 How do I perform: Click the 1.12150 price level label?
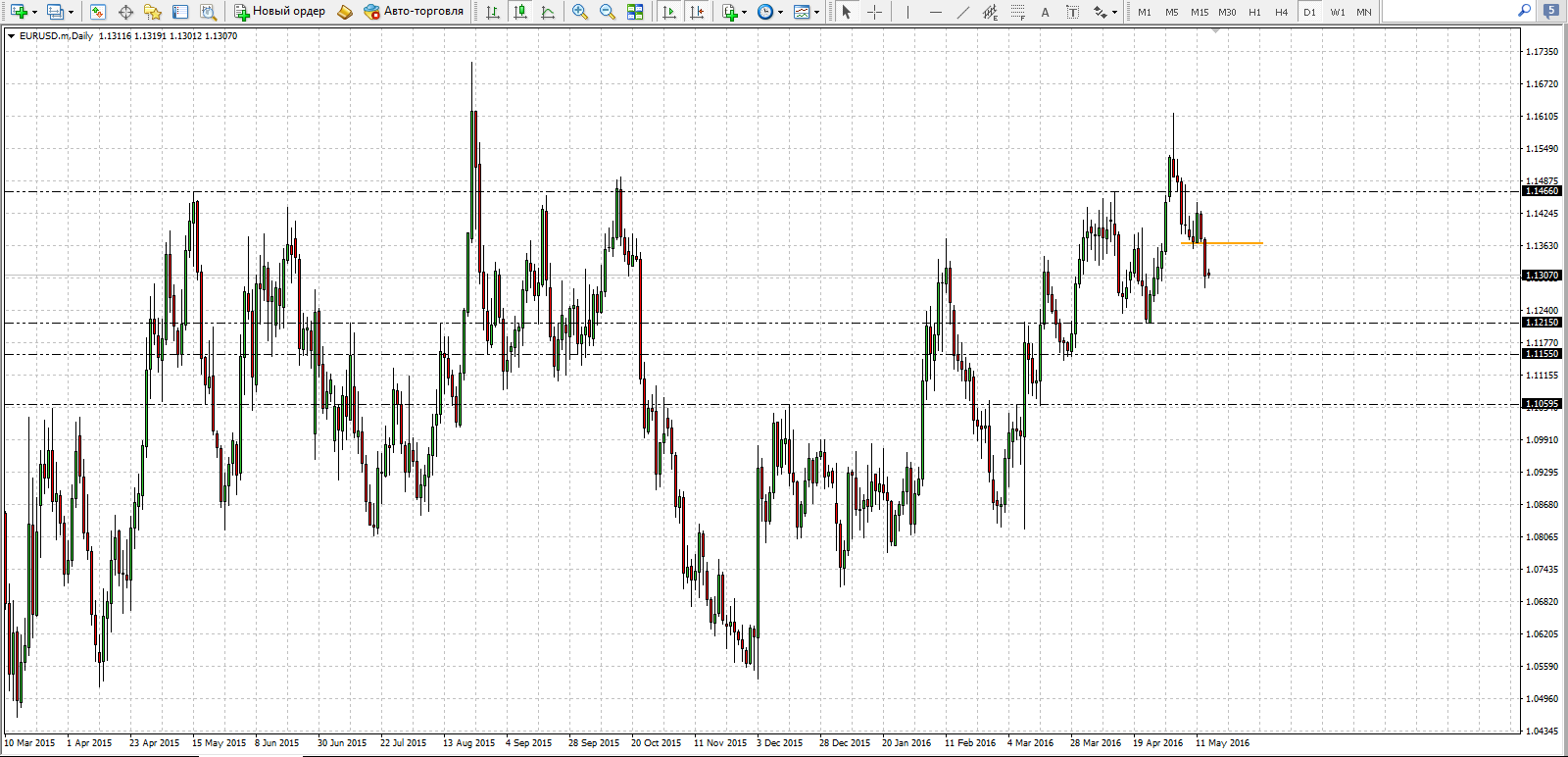tap(1542, 323)
